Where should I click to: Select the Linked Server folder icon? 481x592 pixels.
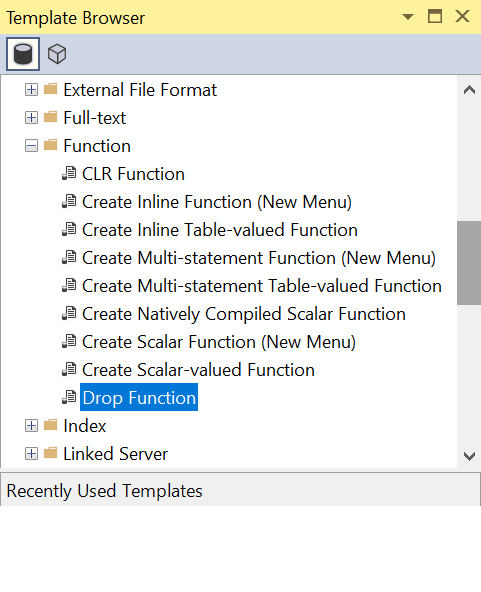click(51, 453)
